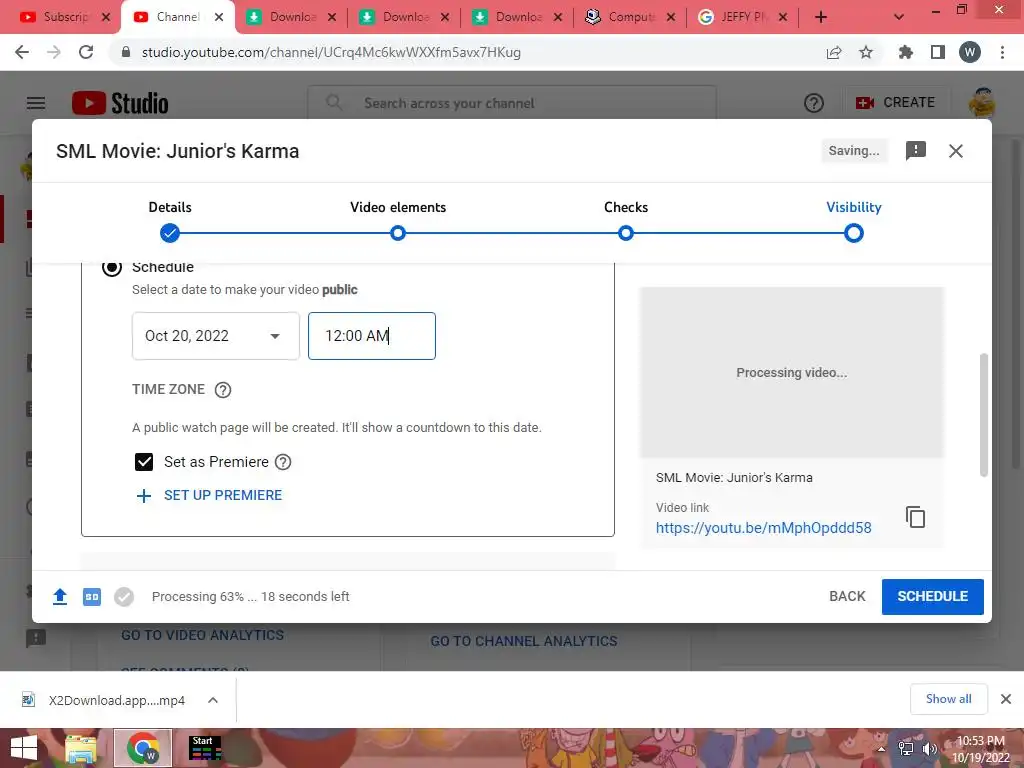Click the YouTube Studio logo
Image resolution: width=1024 pixels, height=768 pixels.
point(120,103)
